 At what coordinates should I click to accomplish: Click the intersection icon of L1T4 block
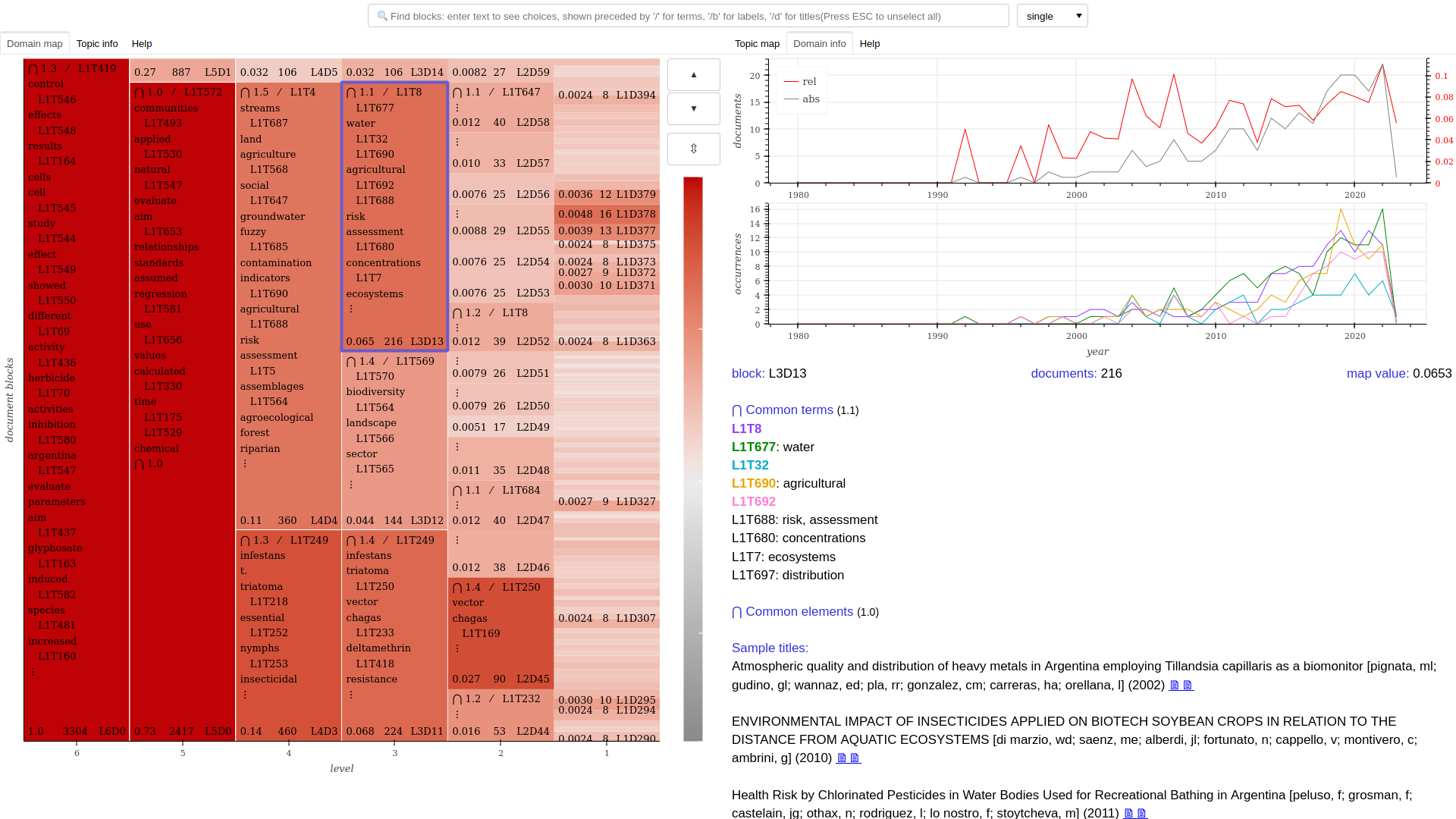tap(245, 93)
